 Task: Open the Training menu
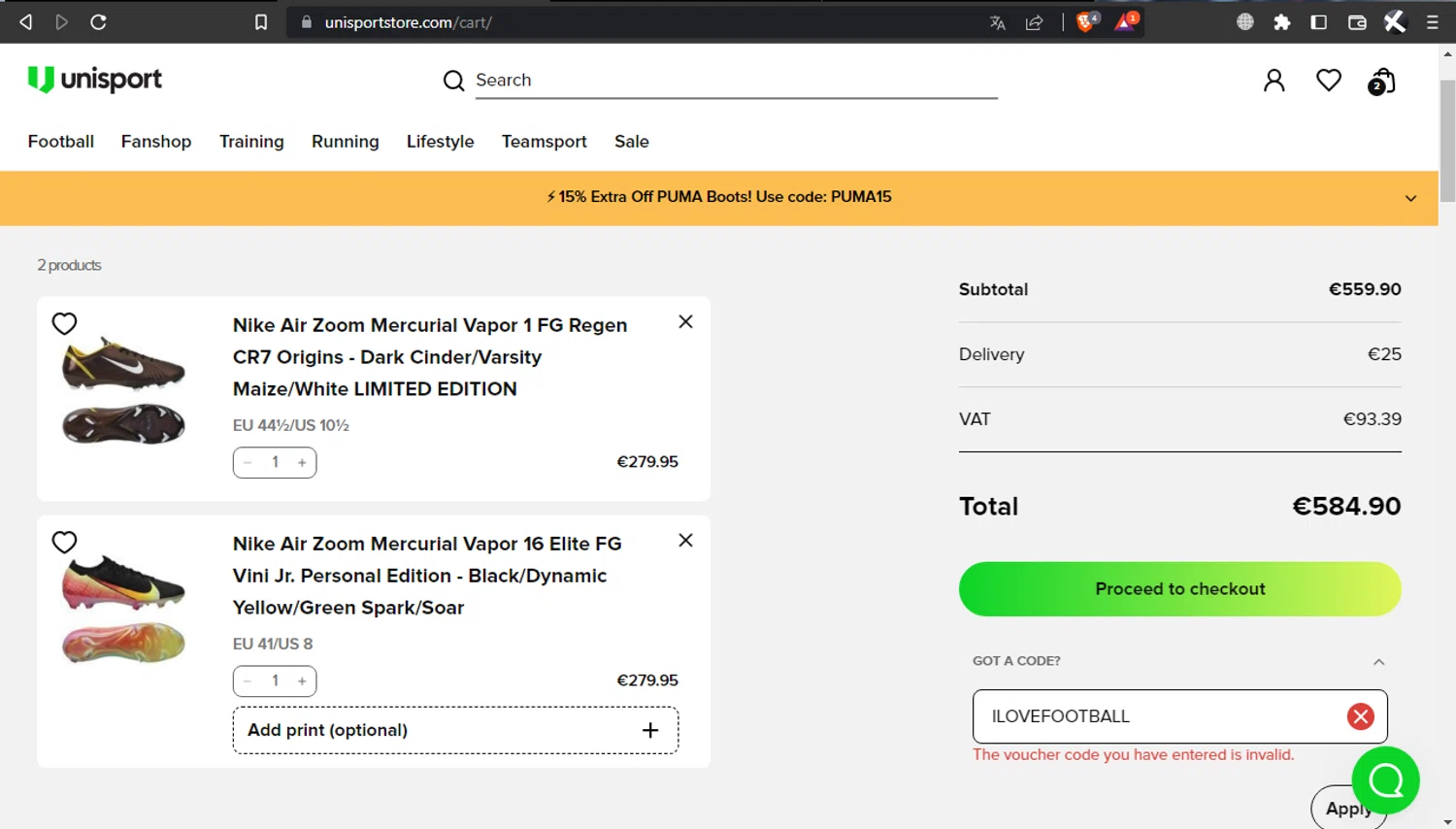pyautogui.click(x=251, y=142)
